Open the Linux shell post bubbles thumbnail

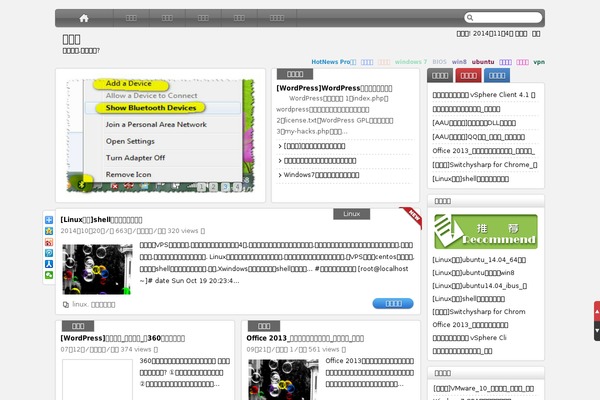click(x=97, y=269)
